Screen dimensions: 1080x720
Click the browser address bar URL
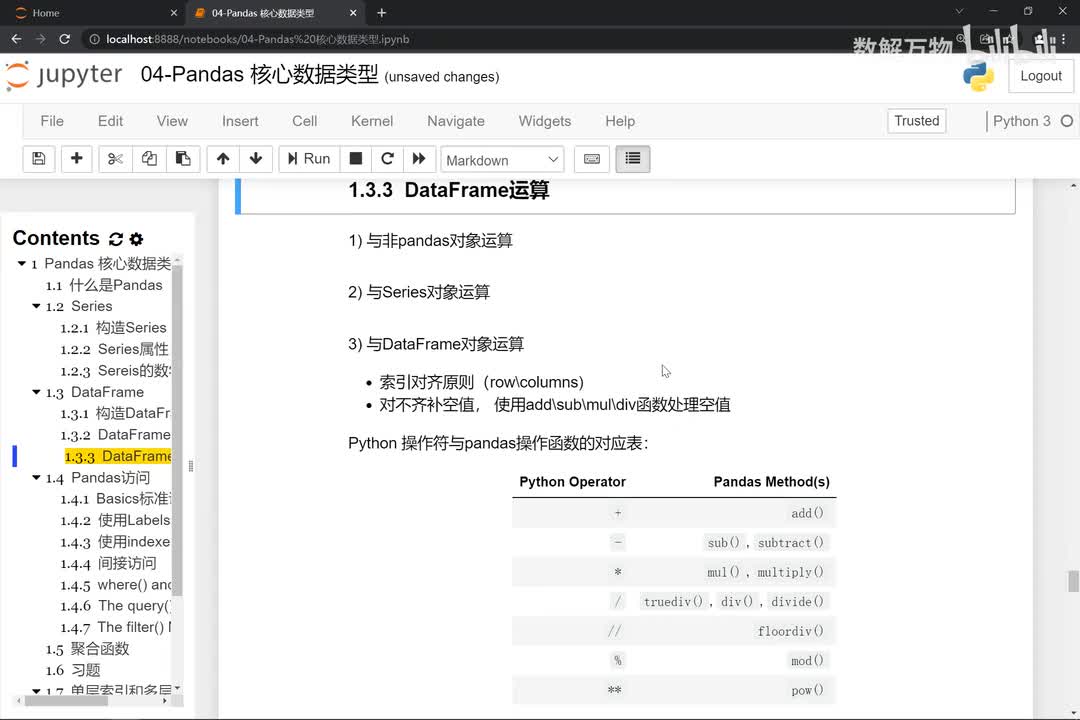point(258,39)
